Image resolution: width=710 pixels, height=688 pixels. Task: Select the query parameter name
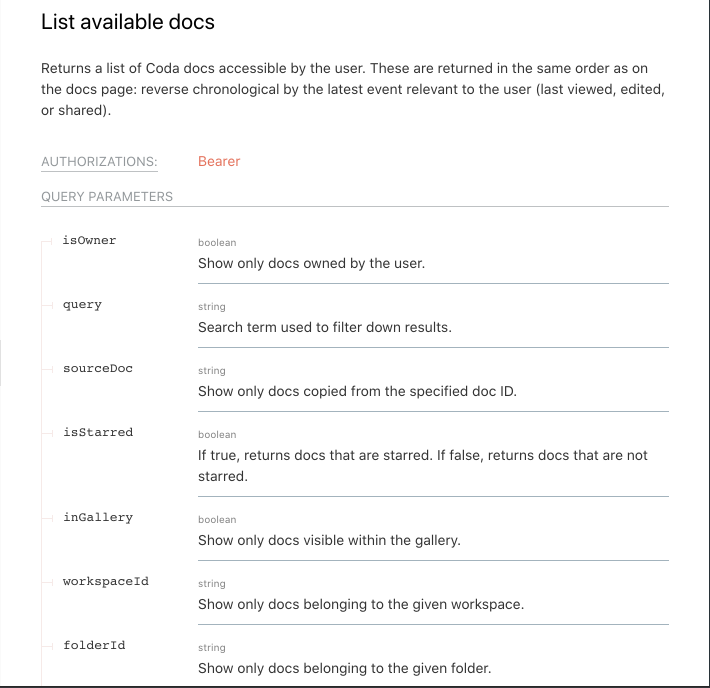[x=82, y=304]
